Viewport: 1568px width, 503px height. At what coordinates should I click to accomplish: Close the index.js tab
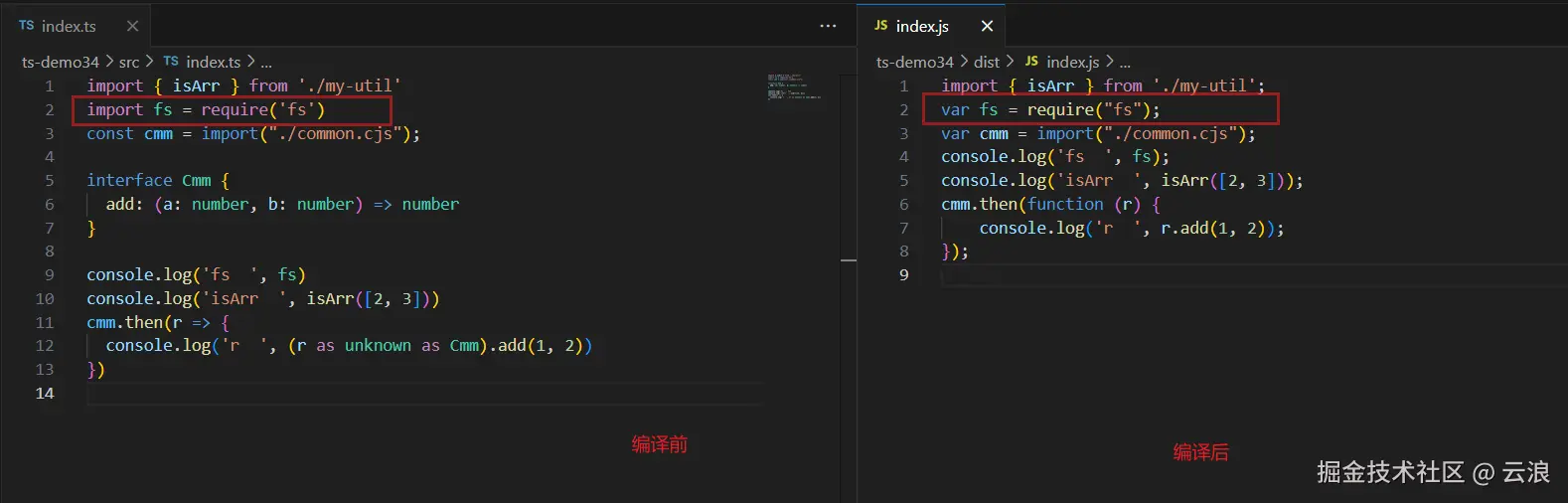(987, 26)
